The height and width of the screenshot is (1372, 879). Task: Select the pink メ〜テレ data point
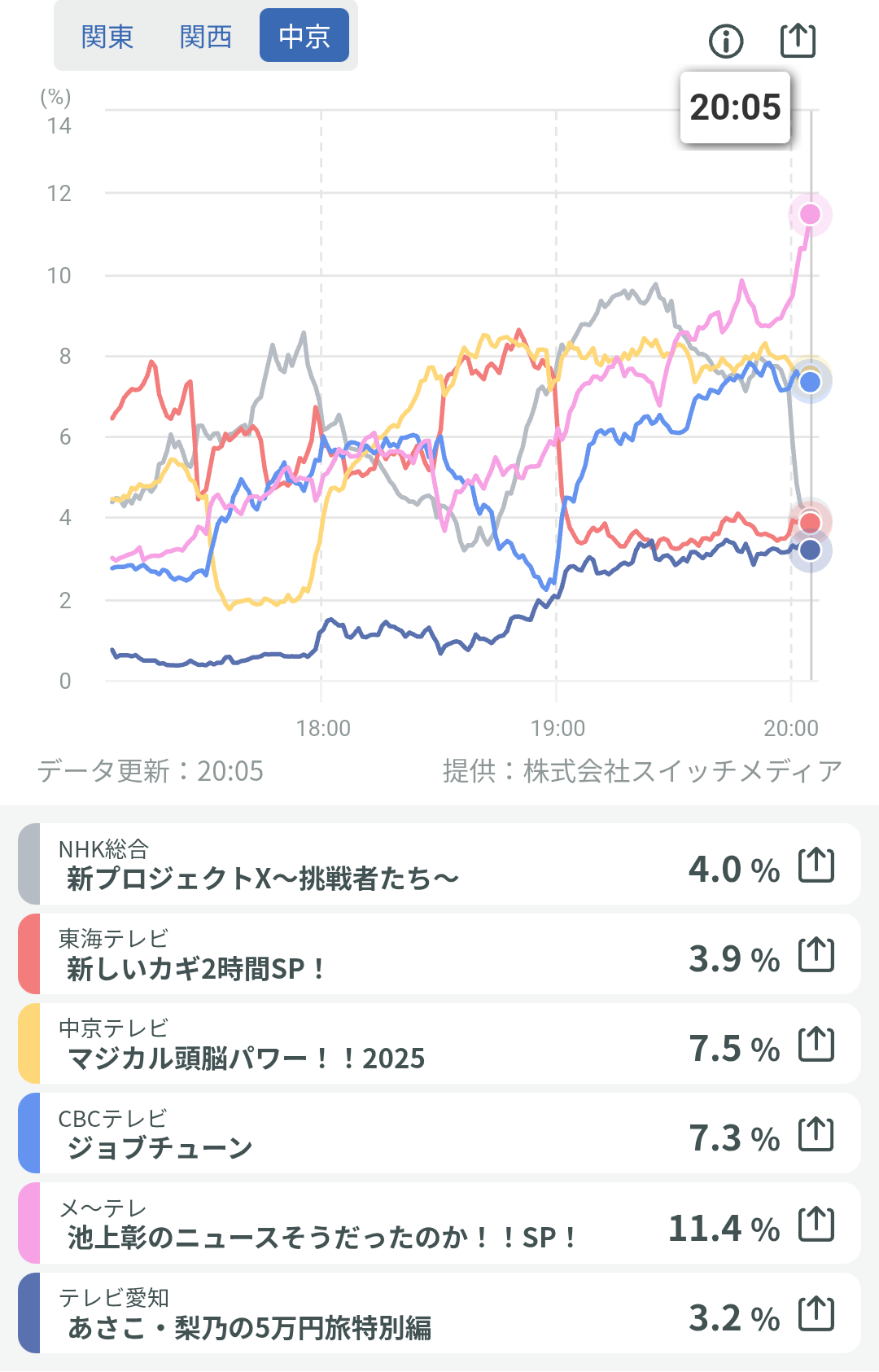coord(810,214)
